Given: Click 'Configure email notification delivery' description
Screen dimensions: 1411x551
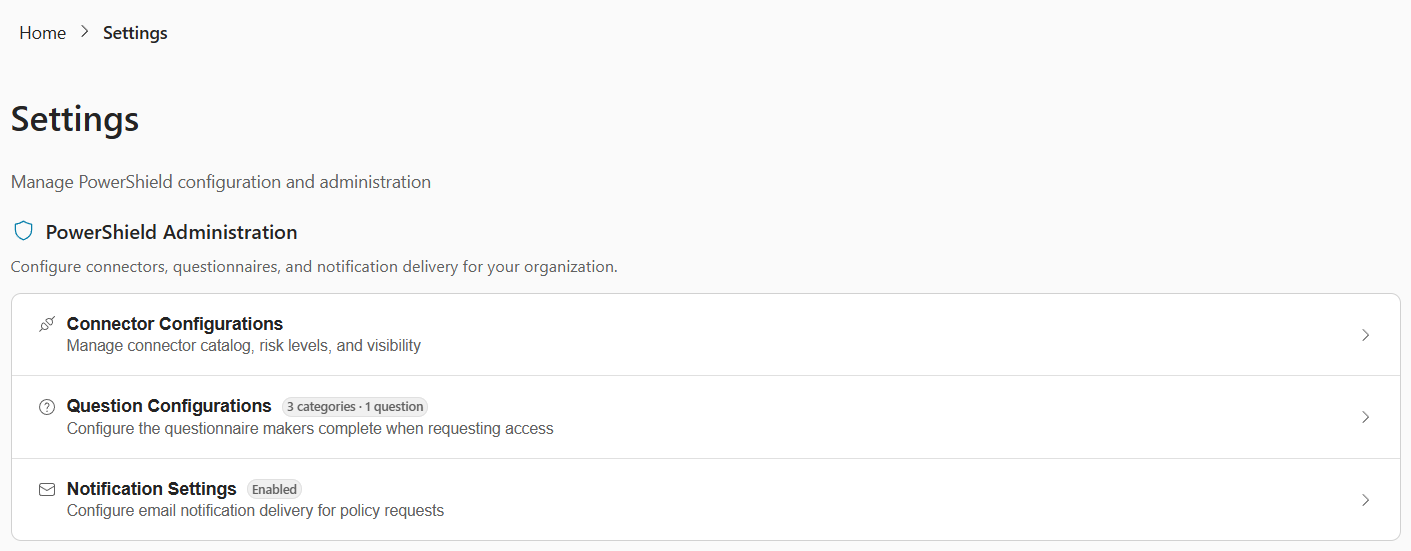Looking at the screenshot, I should click(x=255, y=510).
